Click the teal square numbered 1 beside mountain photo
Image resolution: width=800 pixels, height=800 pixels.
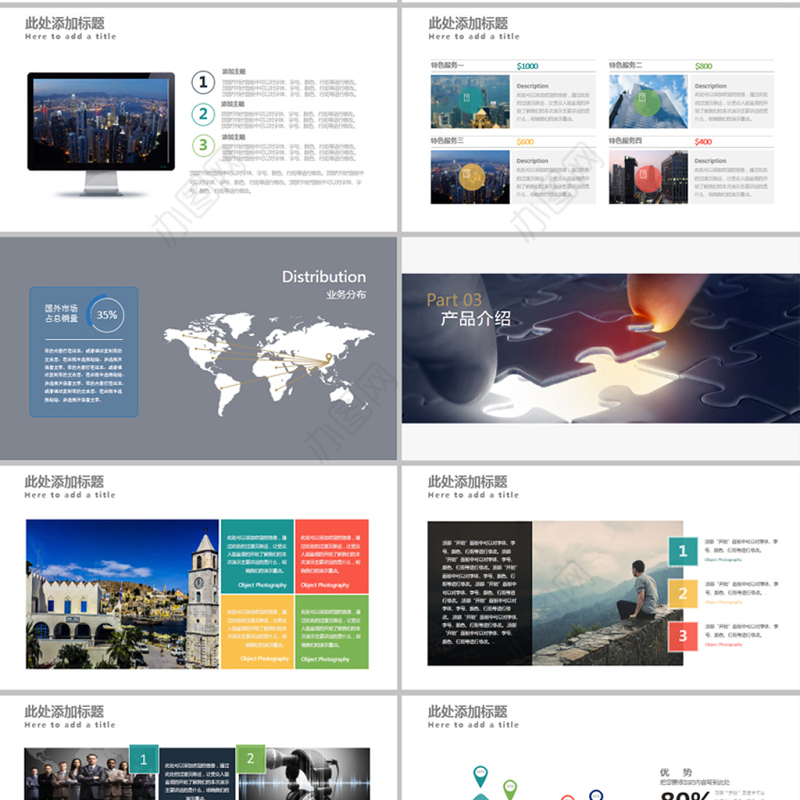pos(683,550)
